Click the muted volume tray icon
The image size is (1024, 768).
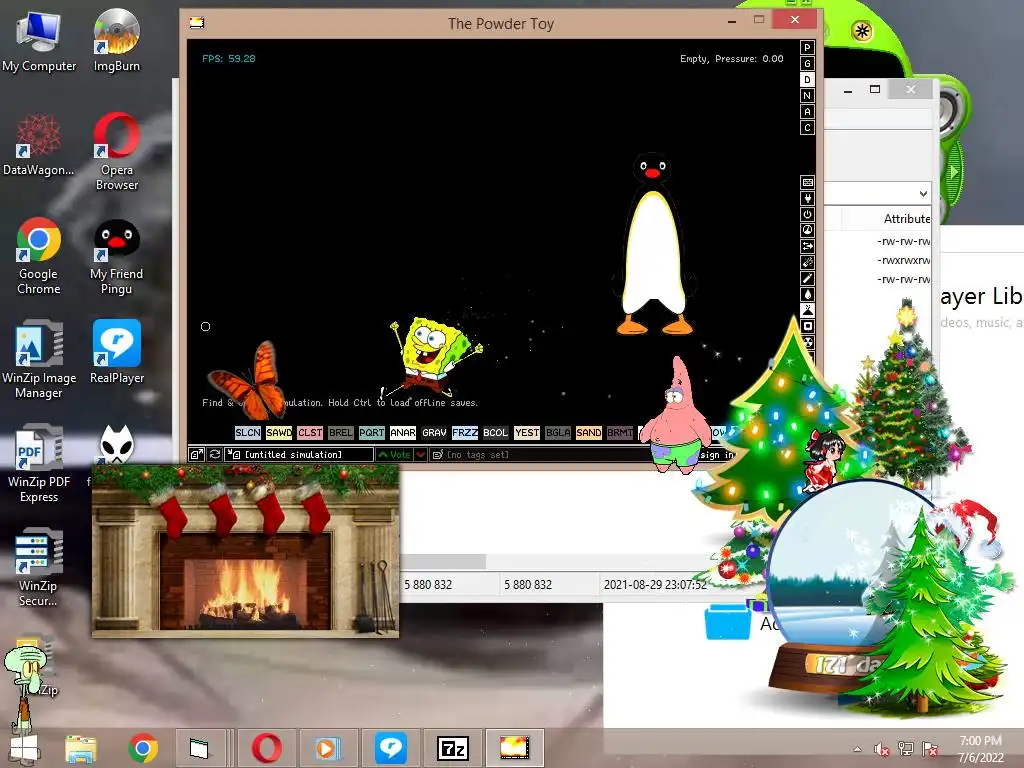click(882, 749)
